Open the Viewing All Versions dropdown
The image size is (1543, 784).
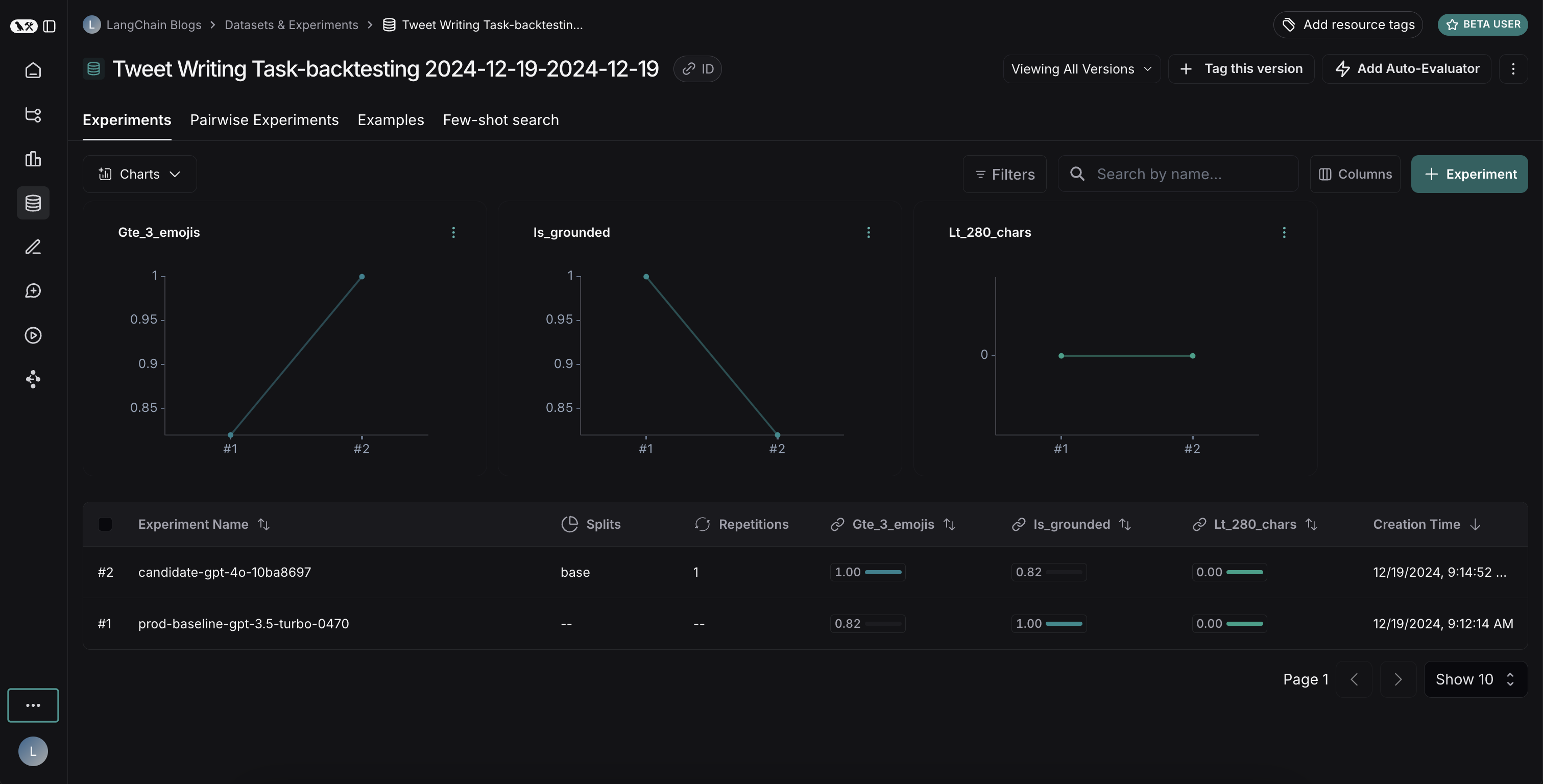pyautogui.click(x=1081, y=69)
